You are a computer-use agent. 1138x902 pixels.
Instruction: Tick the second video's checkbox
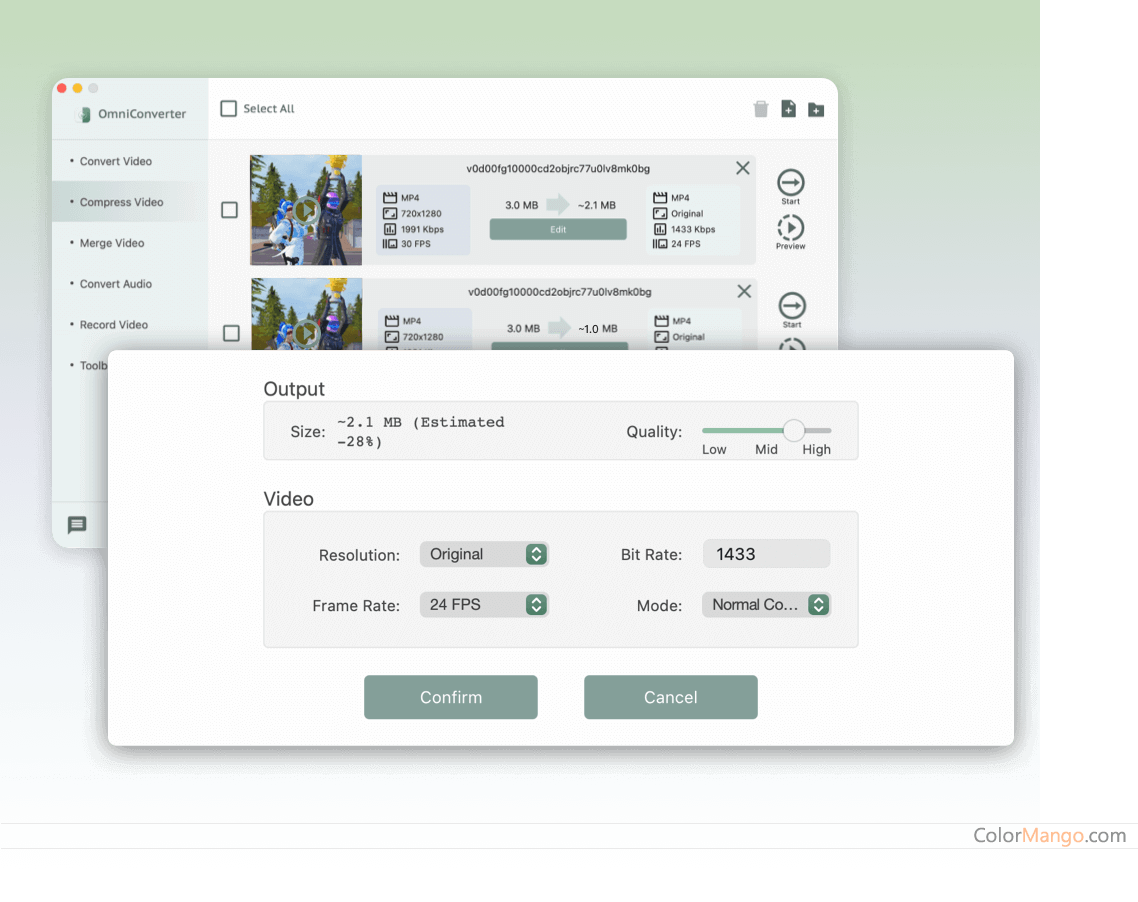coord(231,333)
